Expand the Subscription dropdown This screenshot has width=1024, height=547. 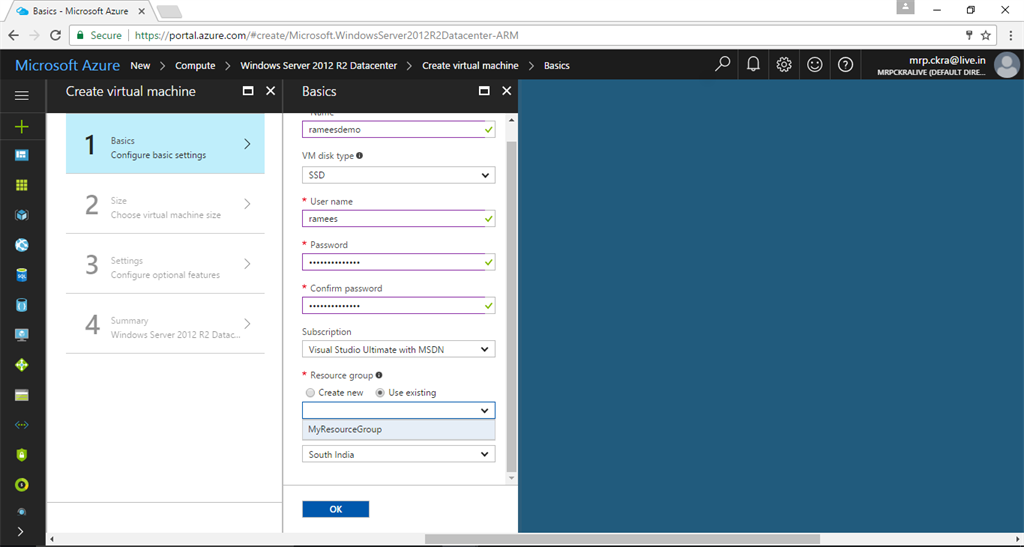click(x=398, y=349)
